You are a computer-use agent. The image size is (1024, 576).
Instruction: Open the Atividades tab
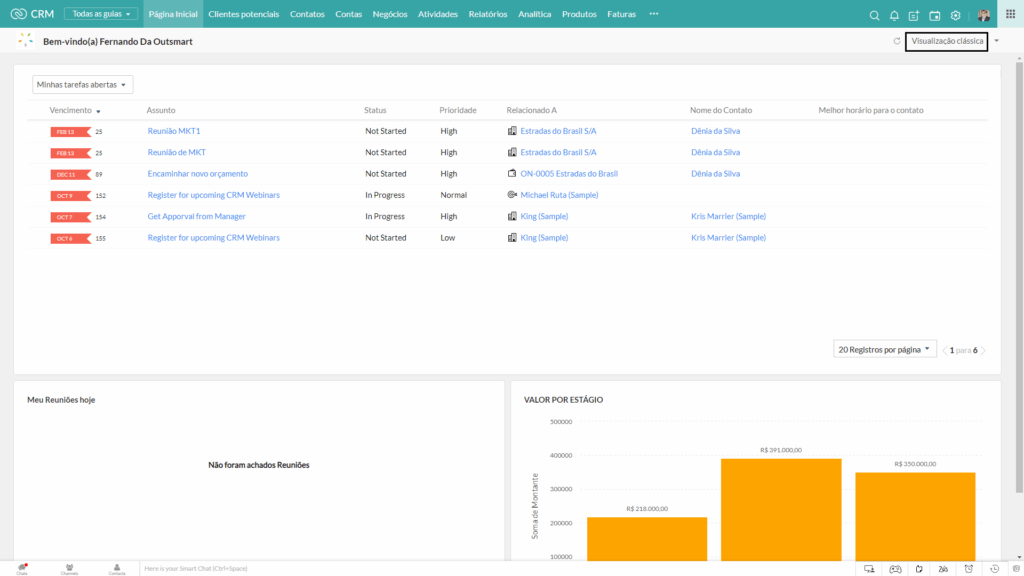tap(438, 14)
